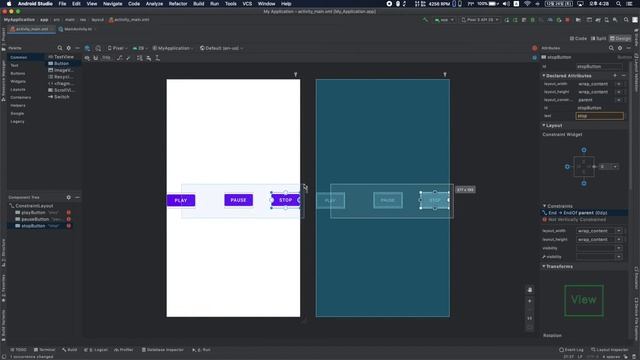This screenshot has height=360, width=640.
Task: Open Tools menu
Action: pos(231,4)
